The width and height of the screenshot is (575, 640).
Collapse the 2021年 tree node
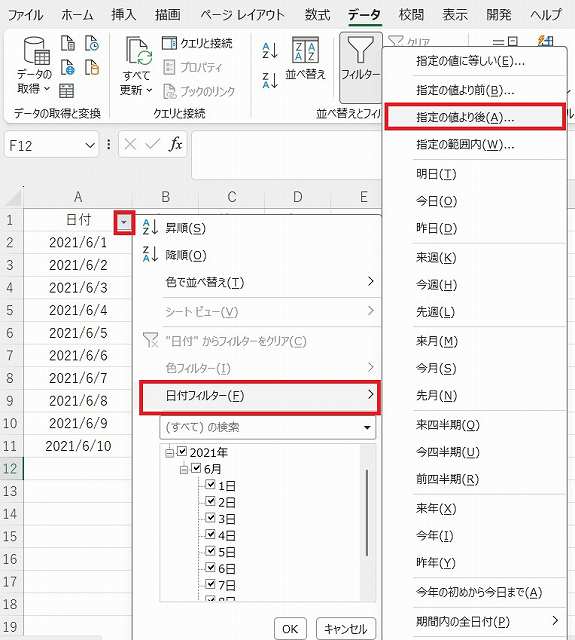coord(169,452)
